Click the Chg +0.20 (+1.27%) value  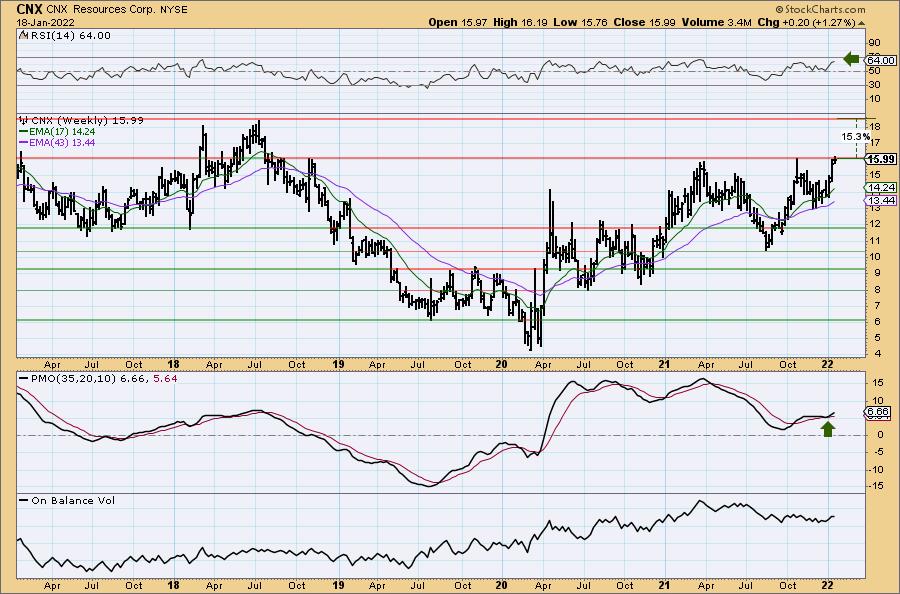pos(806,22)
